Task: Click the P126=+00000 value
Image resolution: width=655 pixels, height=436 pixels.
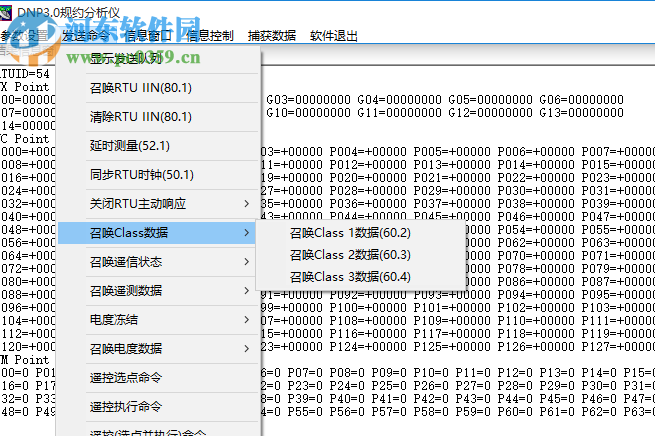Action: [536, 347]
